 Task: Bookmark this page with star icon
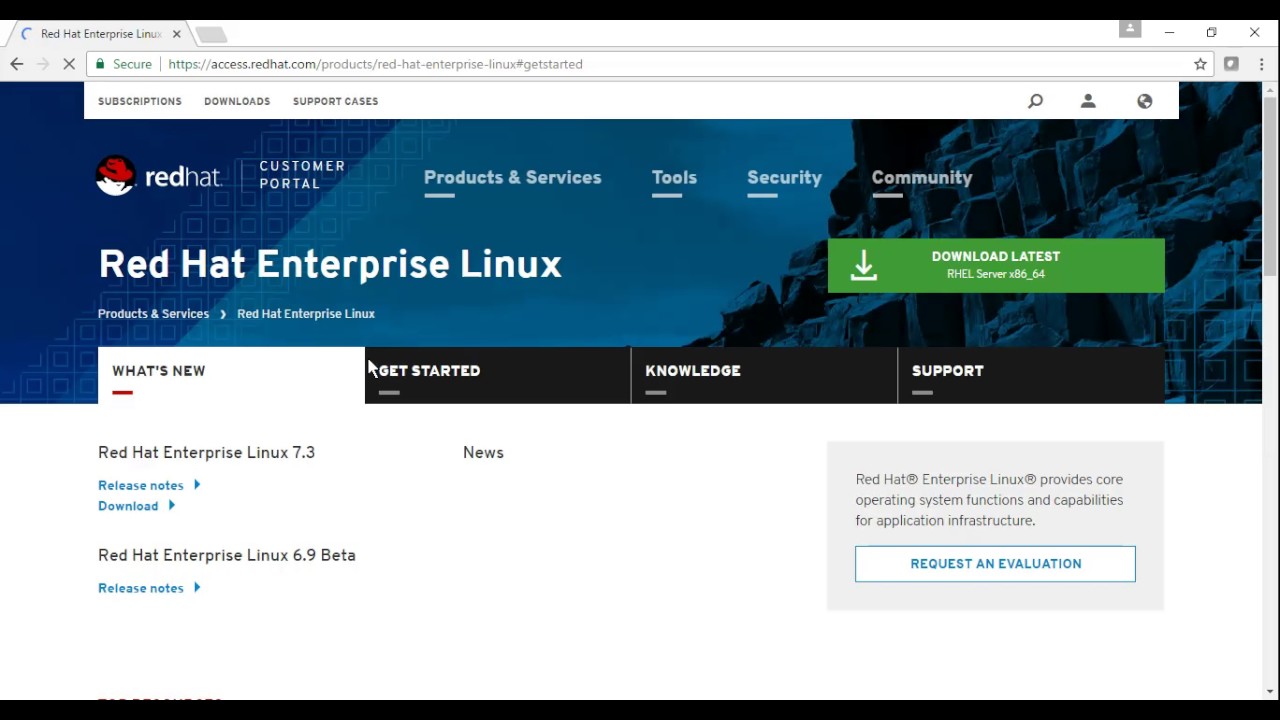(1200, 64)
